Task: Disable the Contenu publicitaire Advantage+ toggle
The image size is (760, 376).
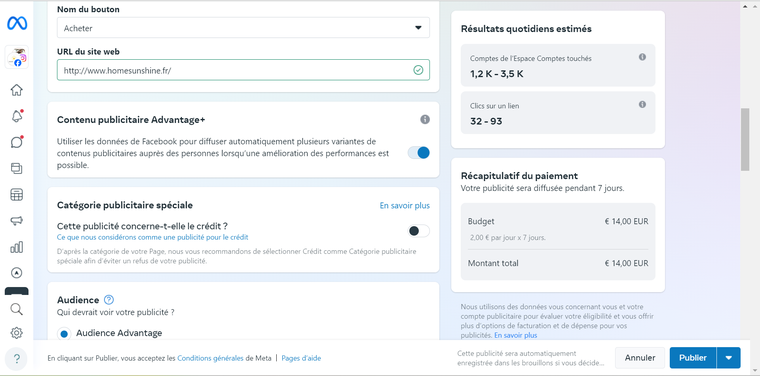Action: point(419,153)
